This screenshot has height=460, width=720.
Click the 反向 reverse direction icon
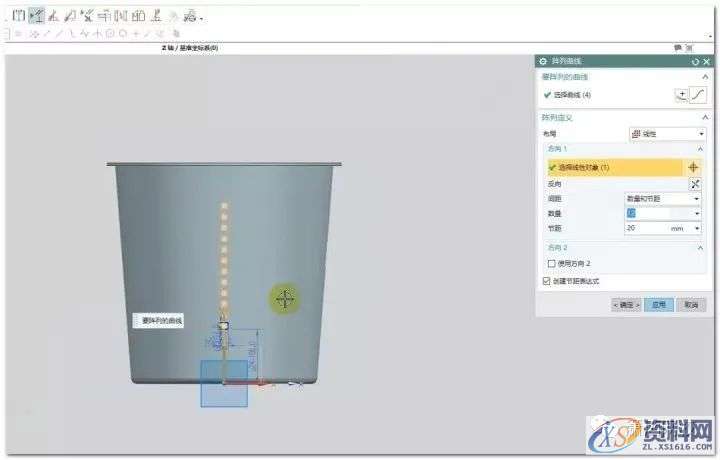click(695, 183)
